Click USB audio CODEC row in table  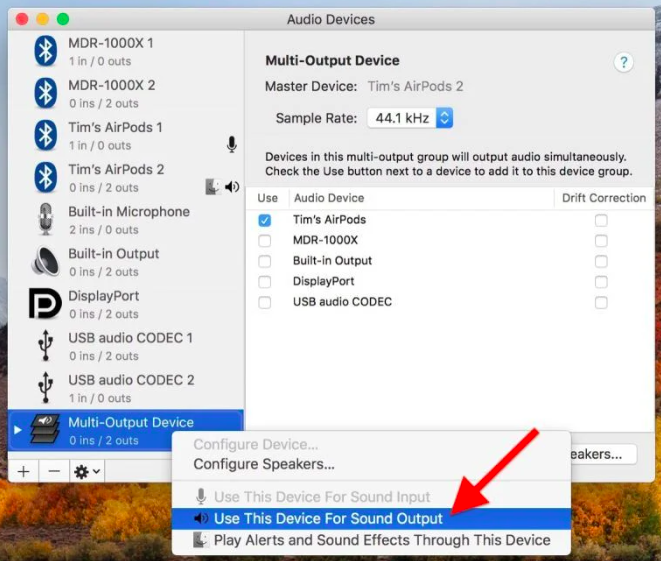click(450, 302)
